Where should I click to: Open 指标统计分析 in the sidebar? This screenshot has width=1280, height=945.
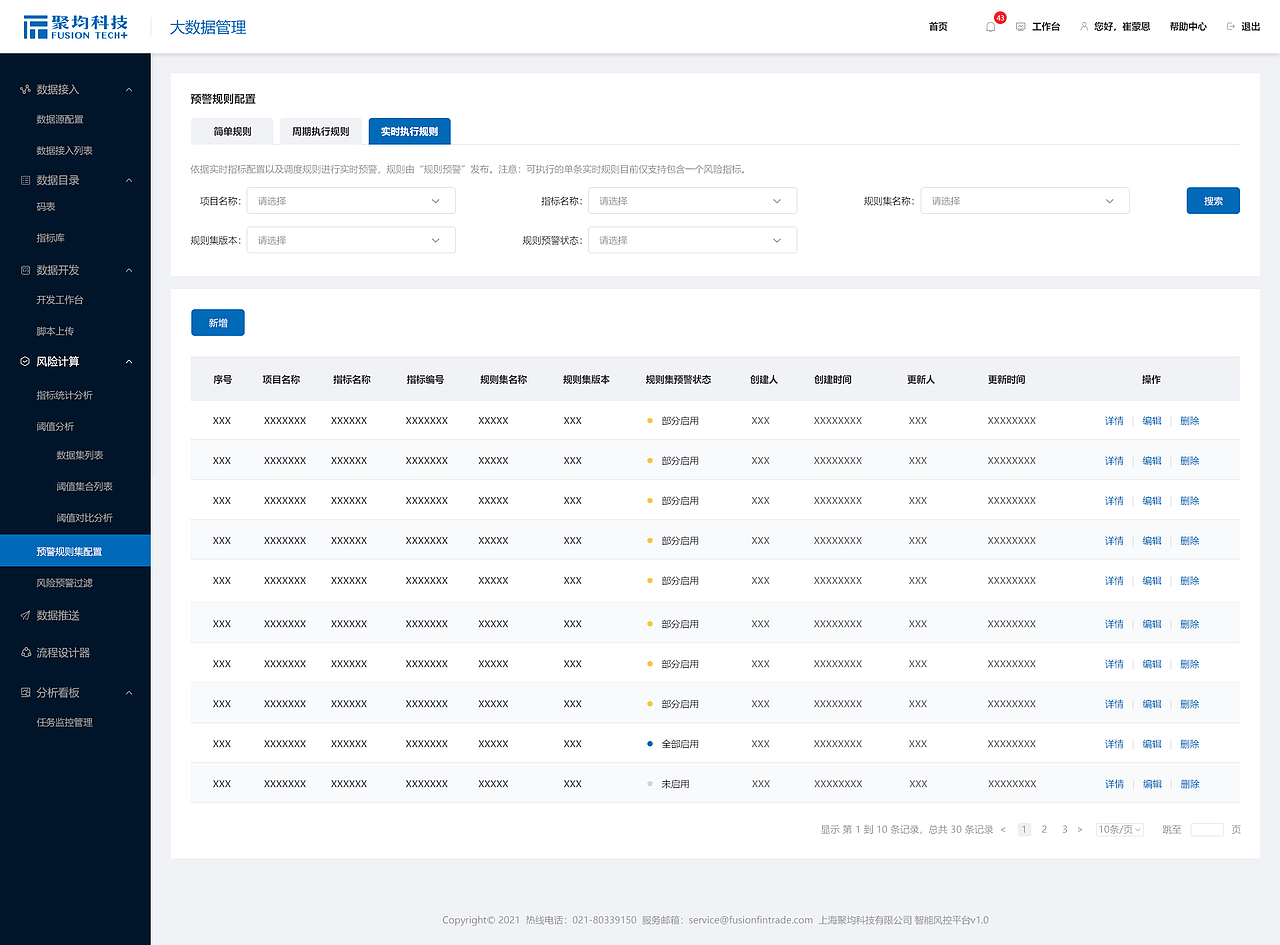[x=65, y=395]
